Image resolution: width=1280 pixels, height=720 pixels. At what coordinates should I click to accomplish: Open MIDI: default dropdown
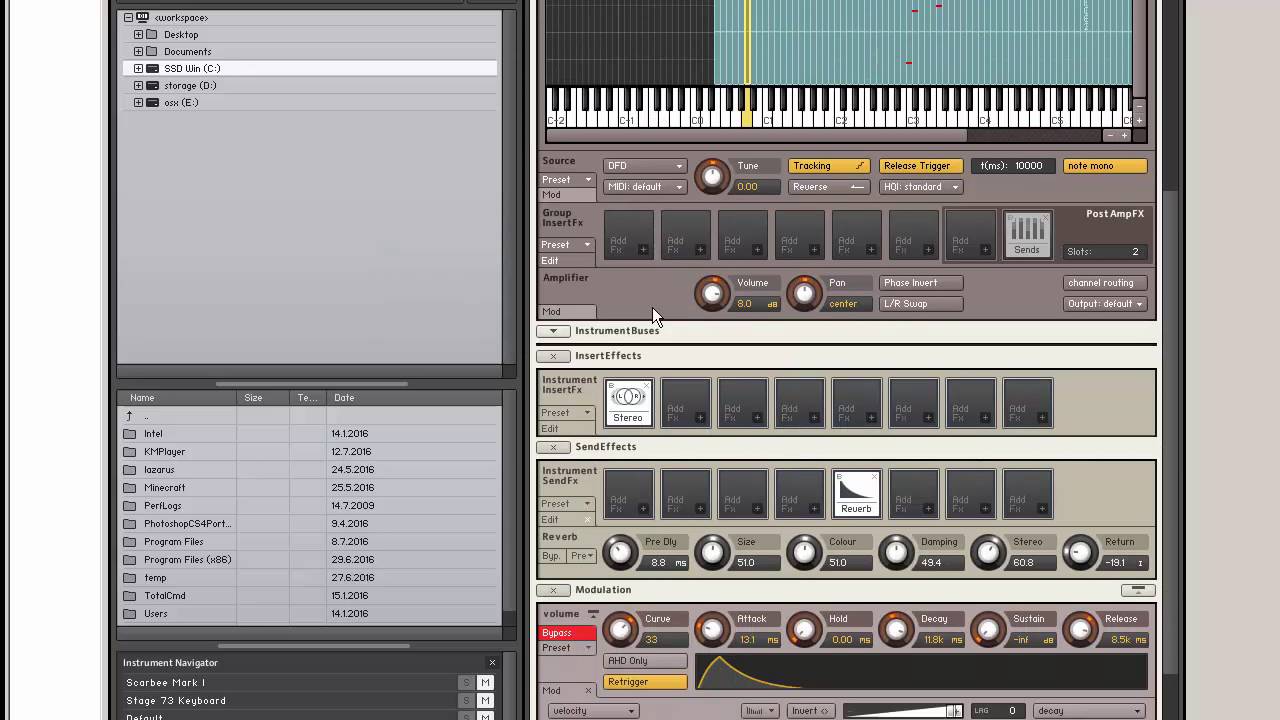point(645,187)
